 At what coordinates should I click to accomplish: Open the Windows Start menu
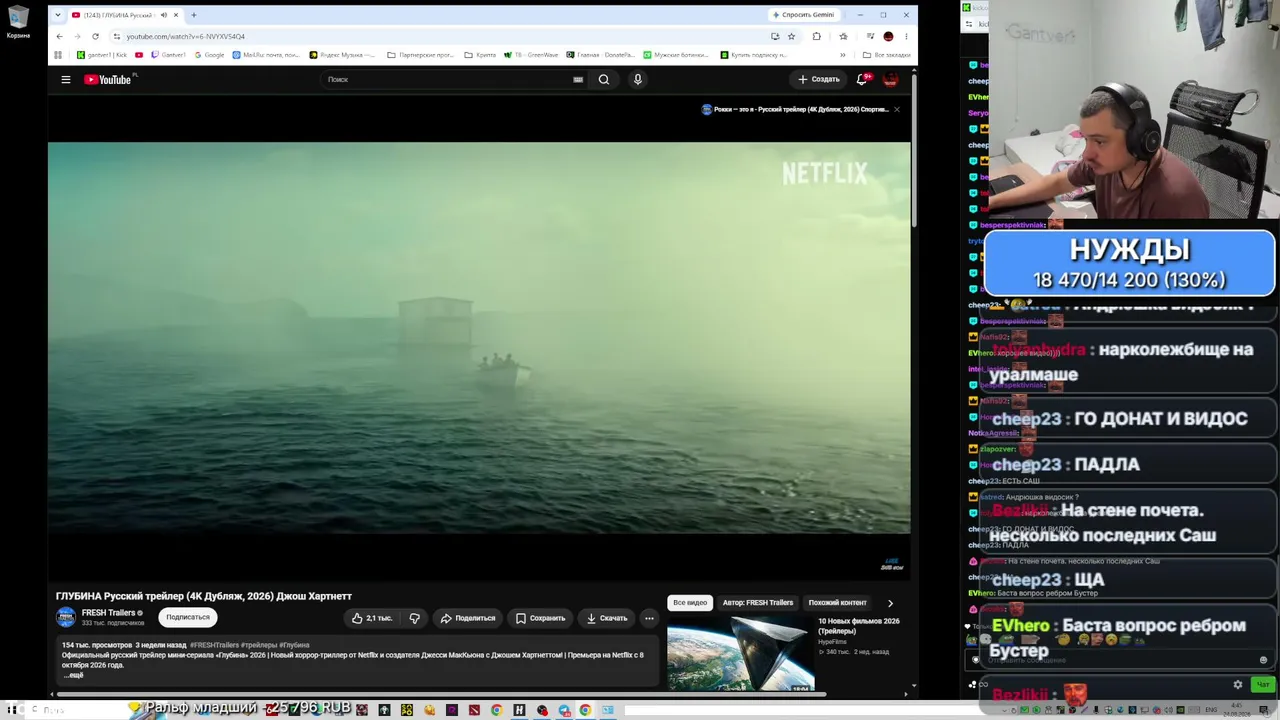point(12,710)
